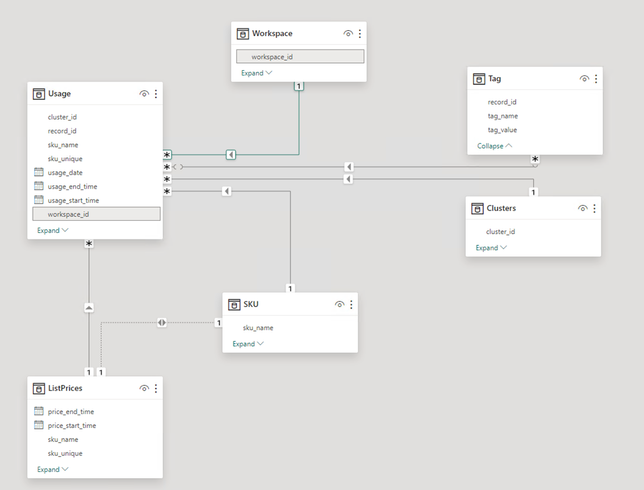Toggle the Tag table eye icon
Screen dimensions: 644x490
[x=584, y=78]
